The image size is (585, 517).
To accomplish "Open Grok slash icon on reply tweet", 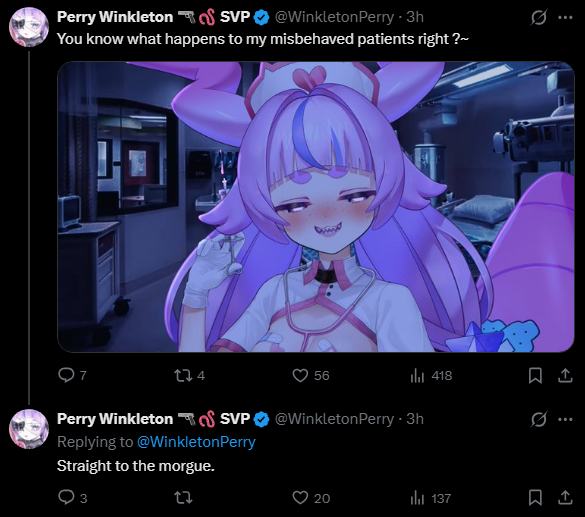I will point(538,419).
